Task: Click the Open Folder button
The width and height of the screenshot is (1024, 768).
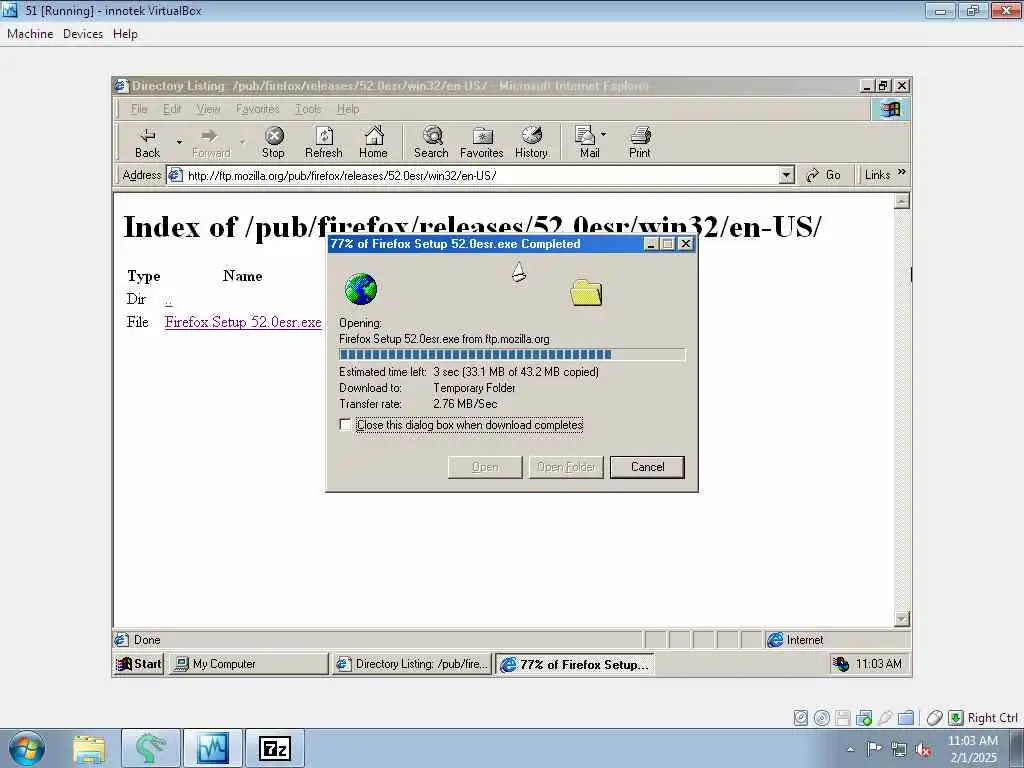Action: click(x=566, y=467)
